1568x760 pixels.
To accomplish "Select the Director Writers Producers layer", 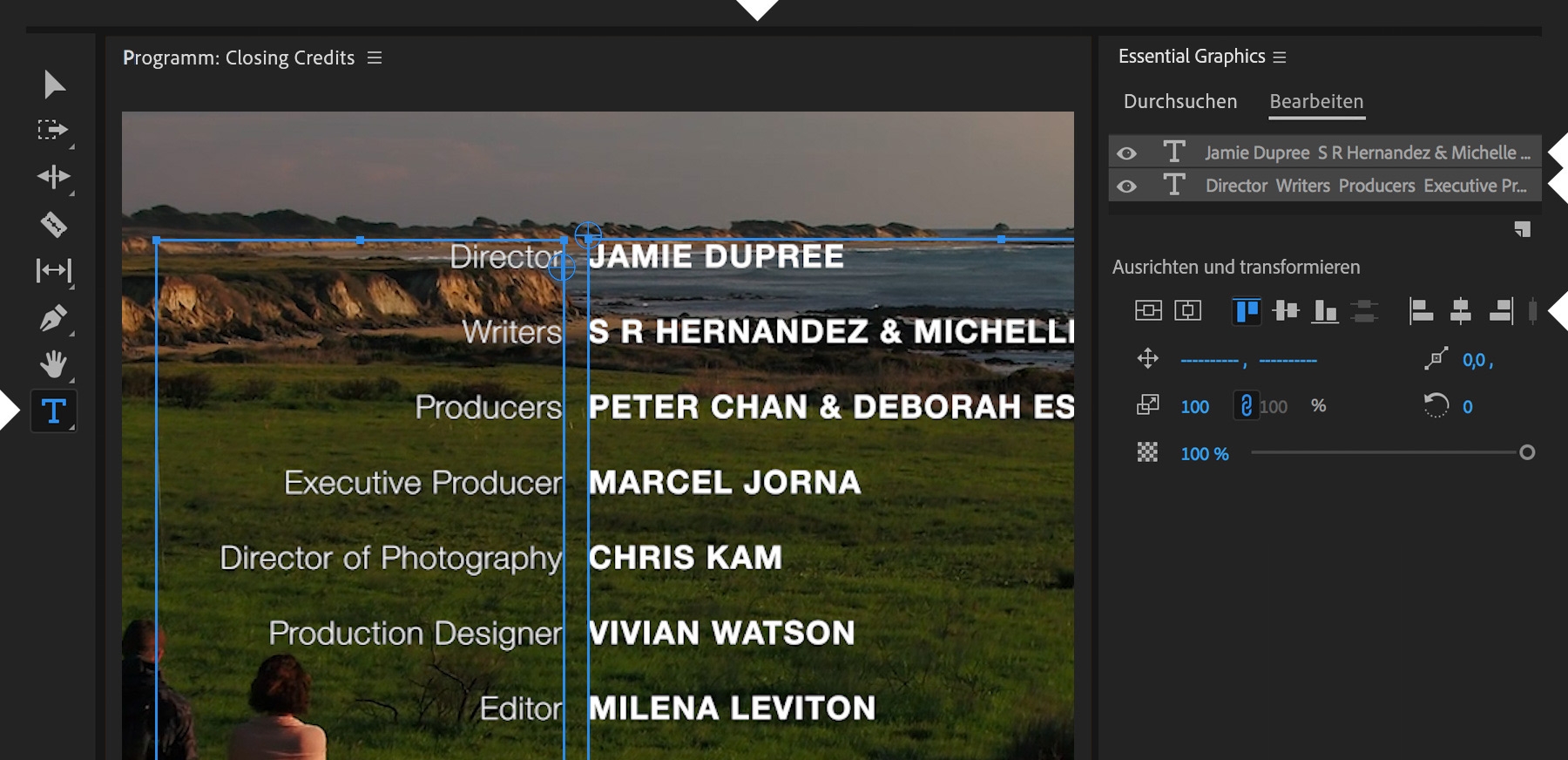I will tap(1365, 186).
